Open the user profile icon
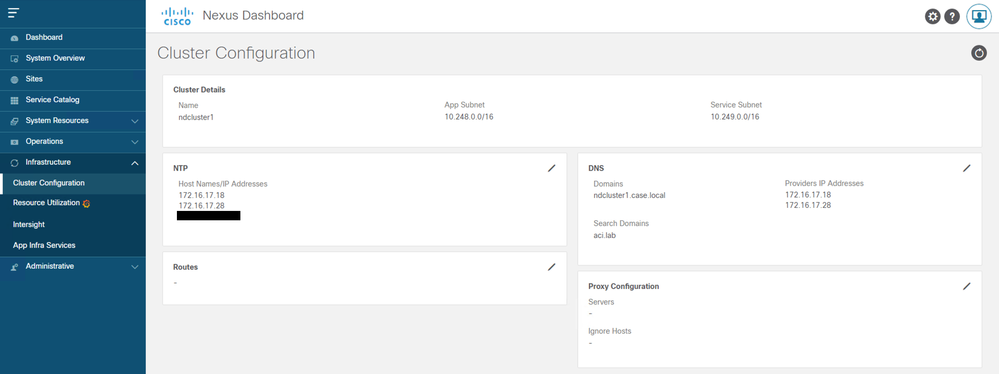This screenshot has width=999, height=374. [x=979, y=17]
